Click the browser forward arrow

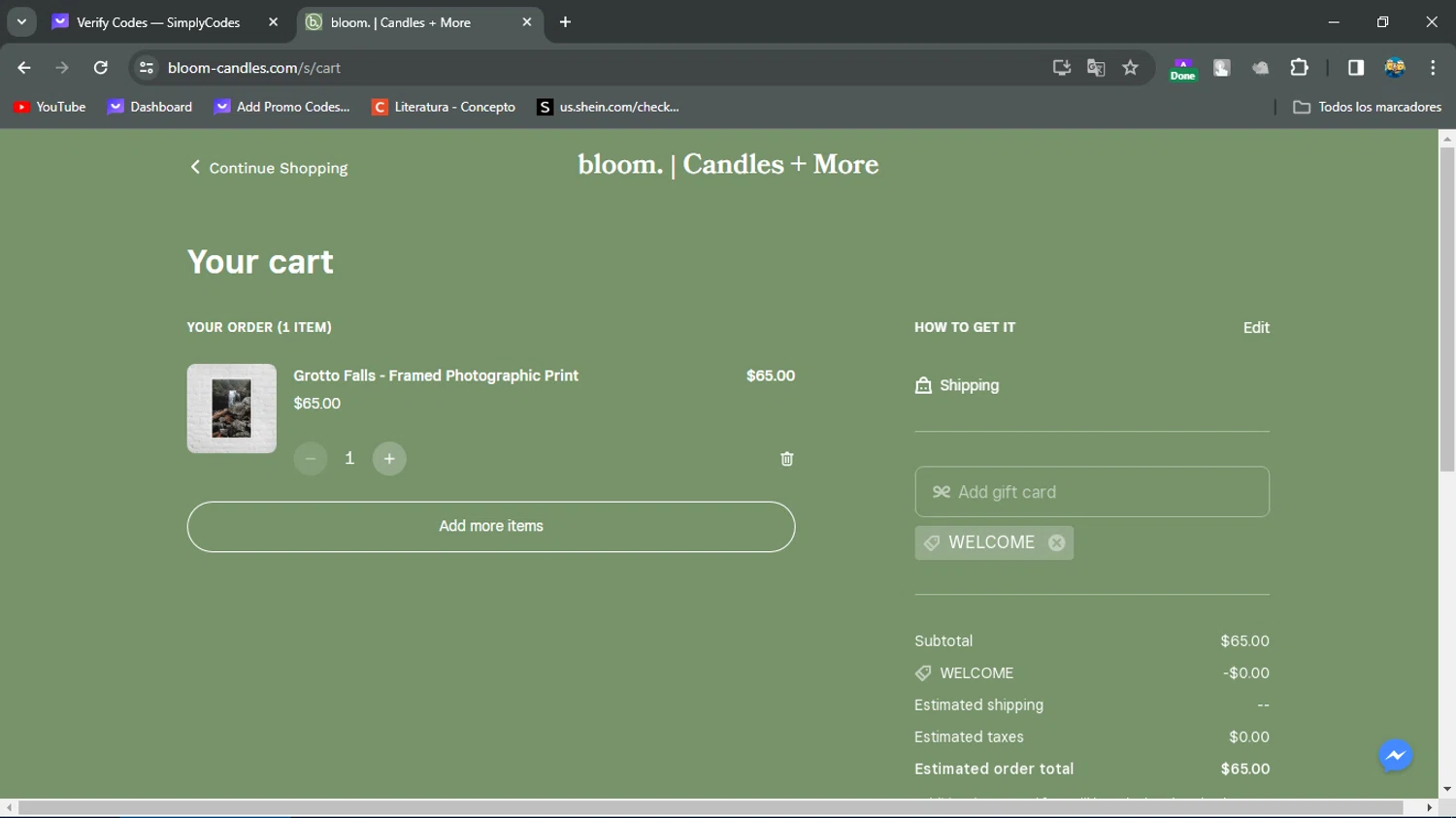62,68
